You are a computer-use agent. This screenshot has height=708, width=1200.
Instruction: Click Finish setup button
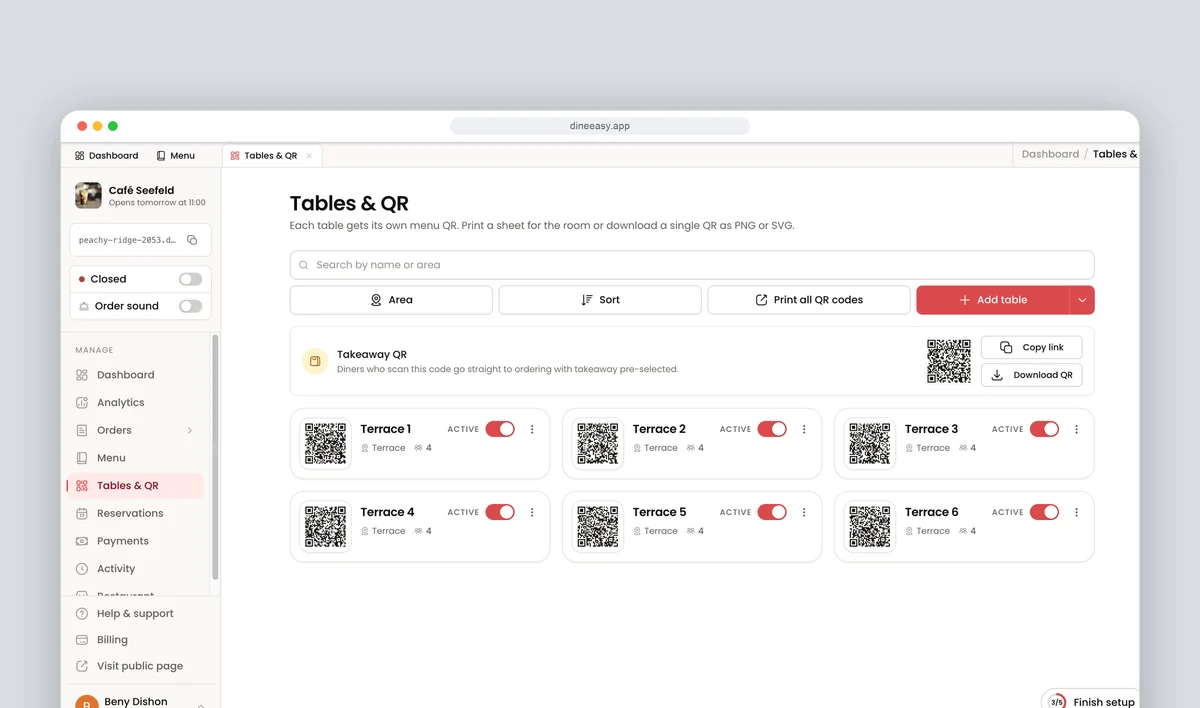(x=1090, y=702)
